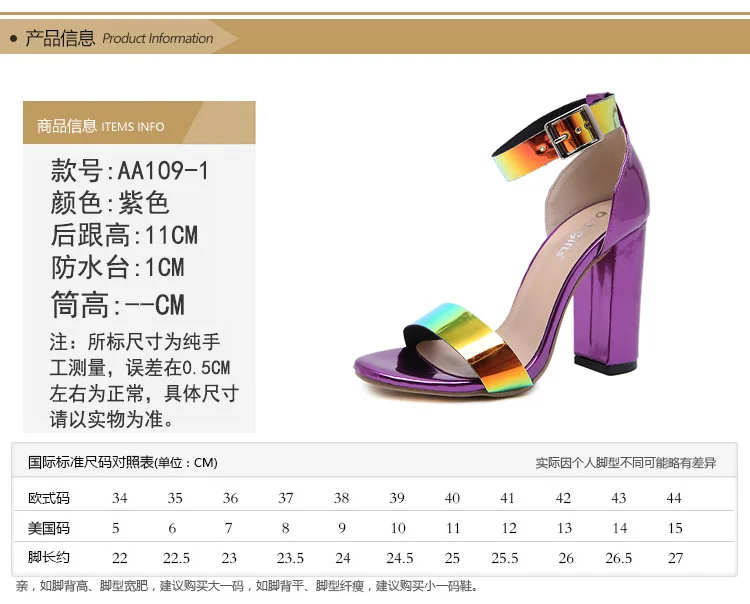This screenshot has height=604, width=750.
Task: Select the platform line '防水台:1CM'
Action: (117, 267)
